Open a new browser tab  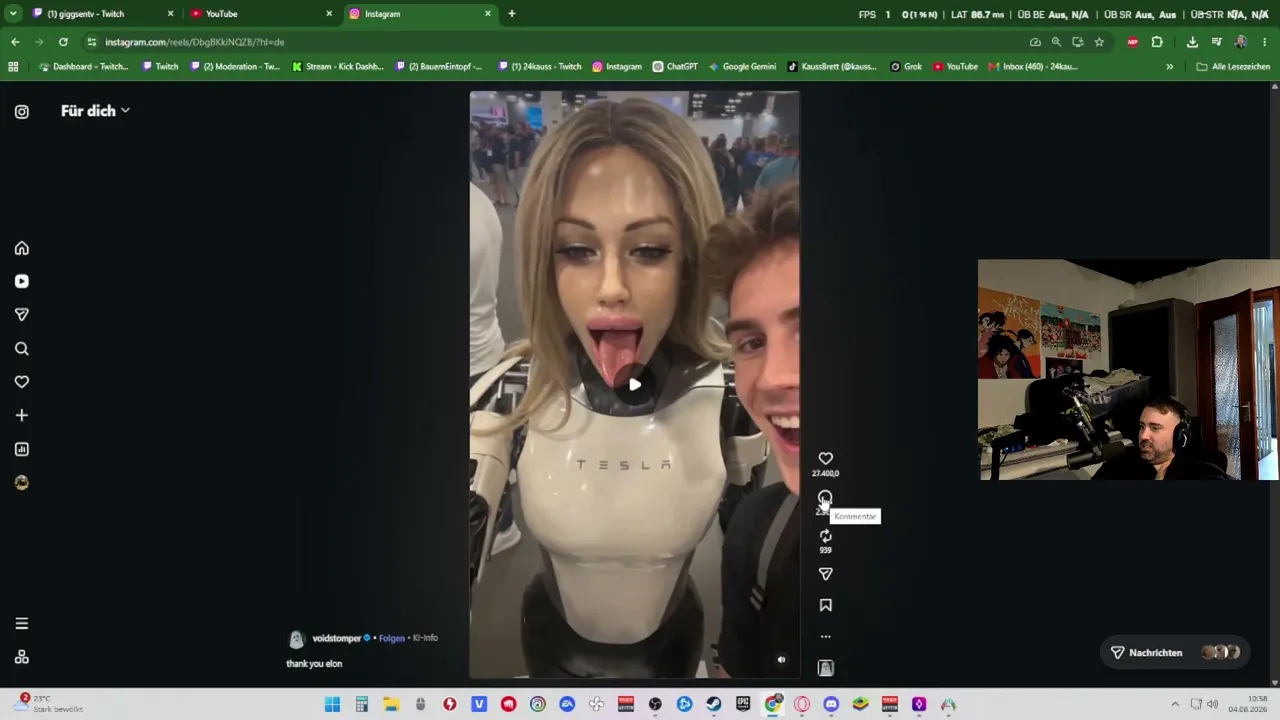tap(512, 14)
